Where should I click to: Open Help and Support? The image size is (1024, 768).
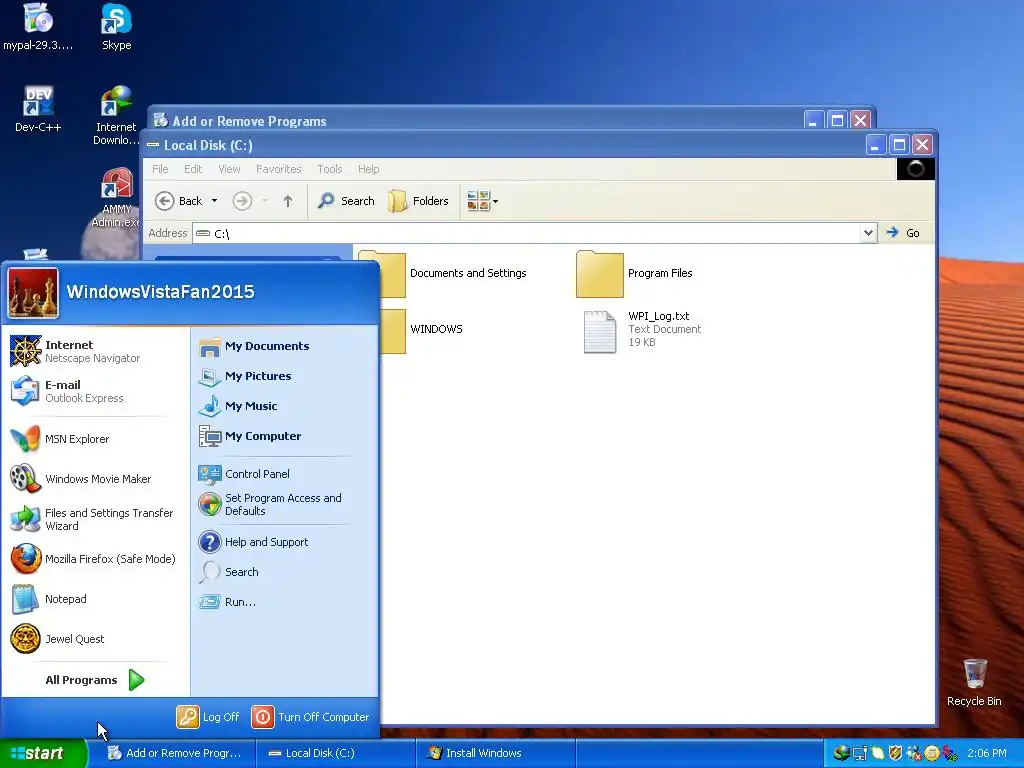[x=253, y=542]
